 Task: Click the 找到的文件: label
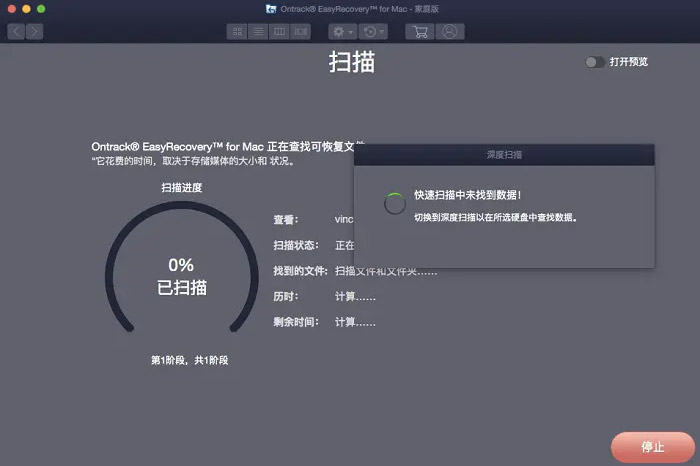point(300,270)
